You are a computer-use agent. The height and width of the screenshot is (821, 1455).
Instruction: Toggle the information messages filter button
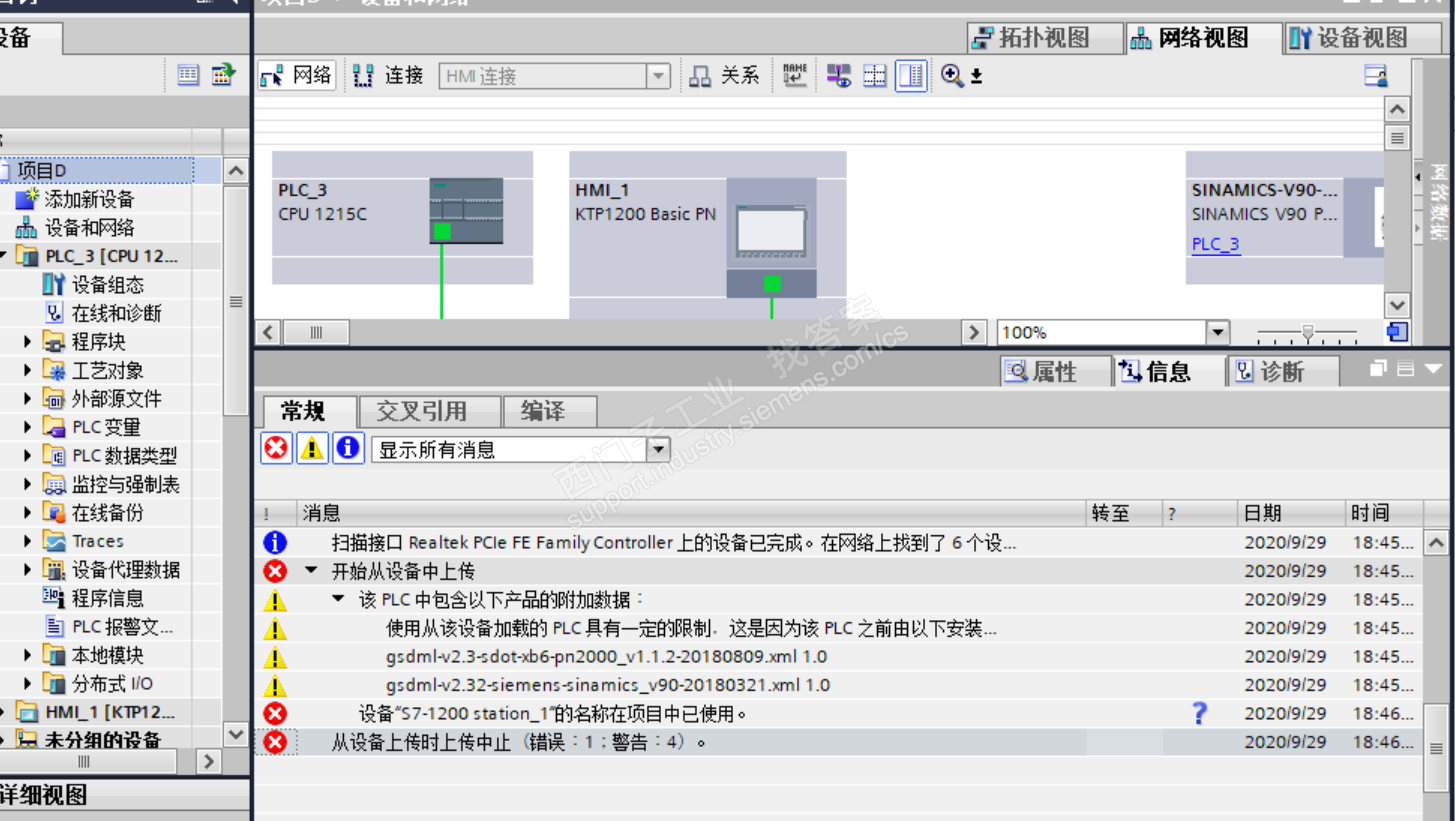tap(347, 448)
